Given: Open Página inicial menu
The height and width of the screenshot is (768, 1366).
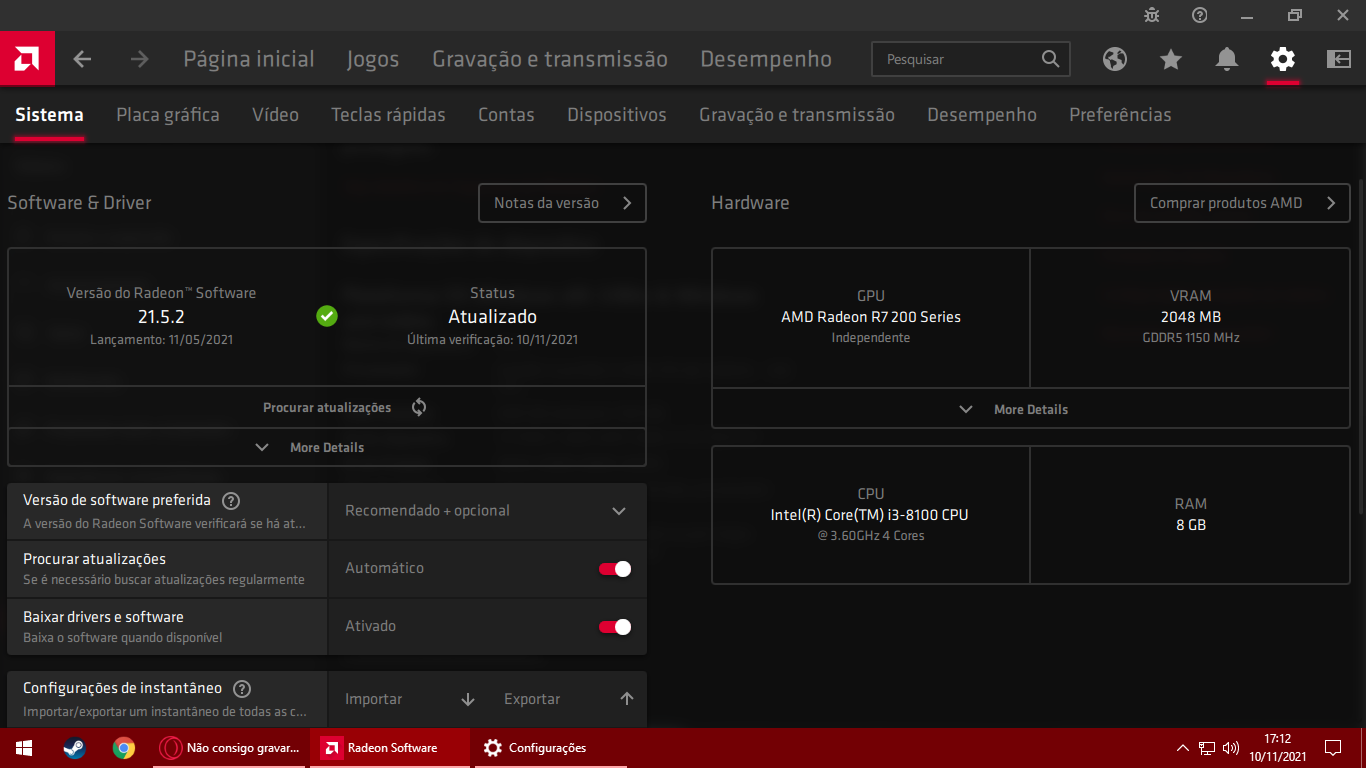Looking at the screenshot, I should click(x=249, y=59).
